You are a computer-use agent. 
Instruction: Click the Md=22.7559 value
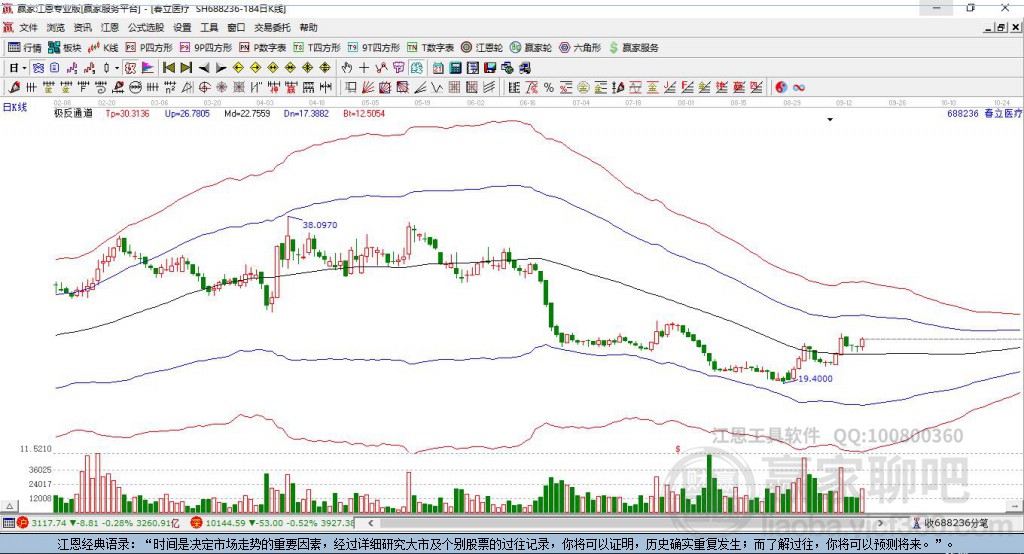[247, 113]
